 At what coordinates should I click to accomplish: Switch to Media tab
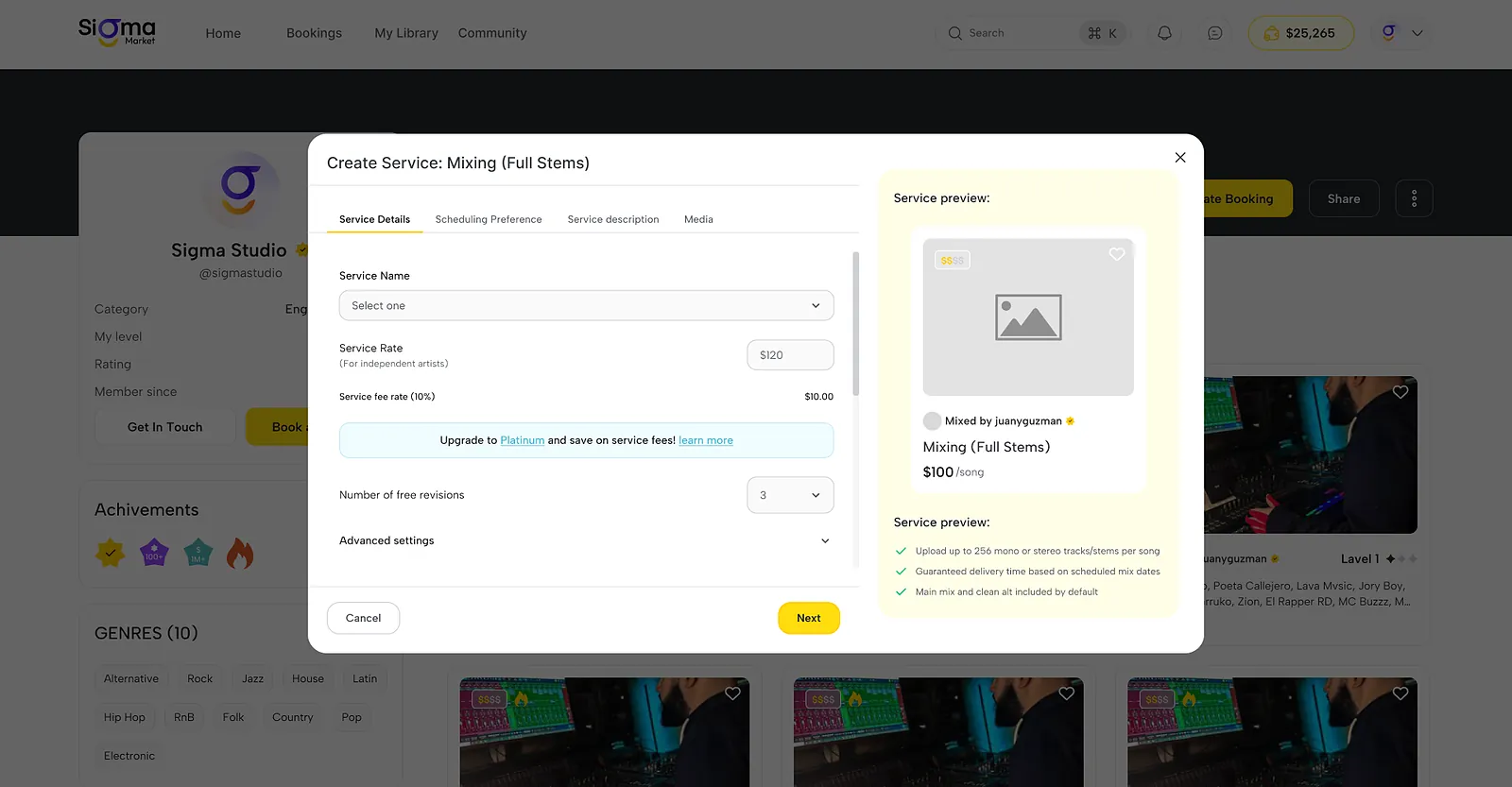[x=698, y=219]
